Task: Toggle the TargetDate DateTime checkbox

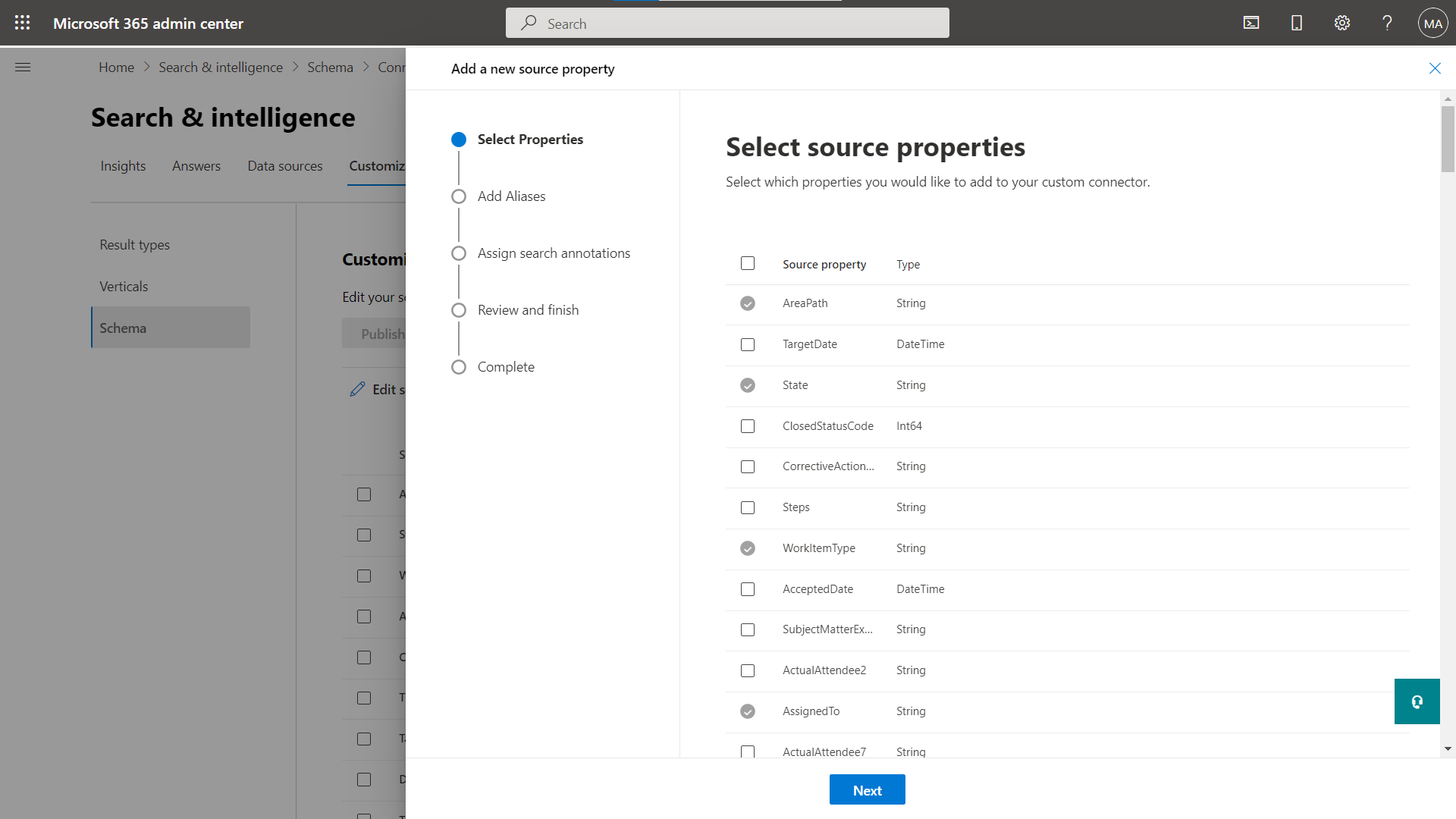Action: tap(747, 344)
